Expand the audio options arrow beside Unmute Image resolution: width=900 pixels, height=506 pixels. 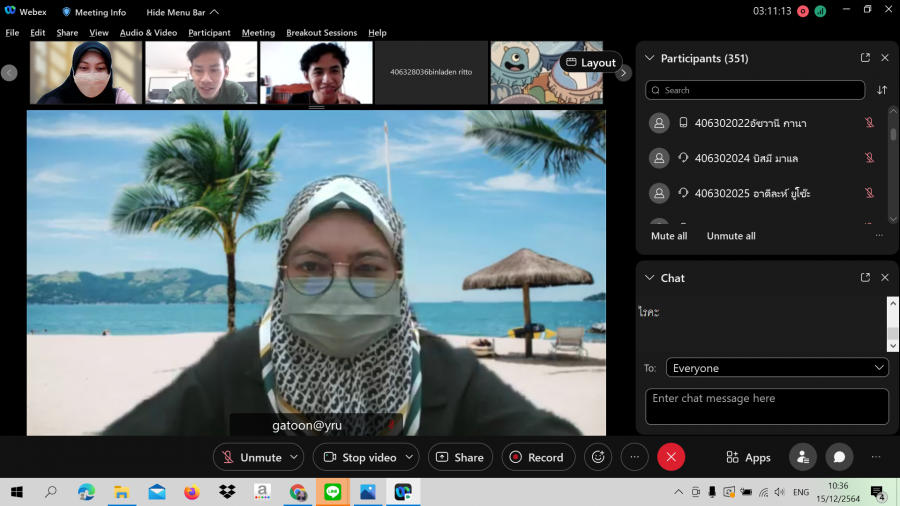click(294, 457)
